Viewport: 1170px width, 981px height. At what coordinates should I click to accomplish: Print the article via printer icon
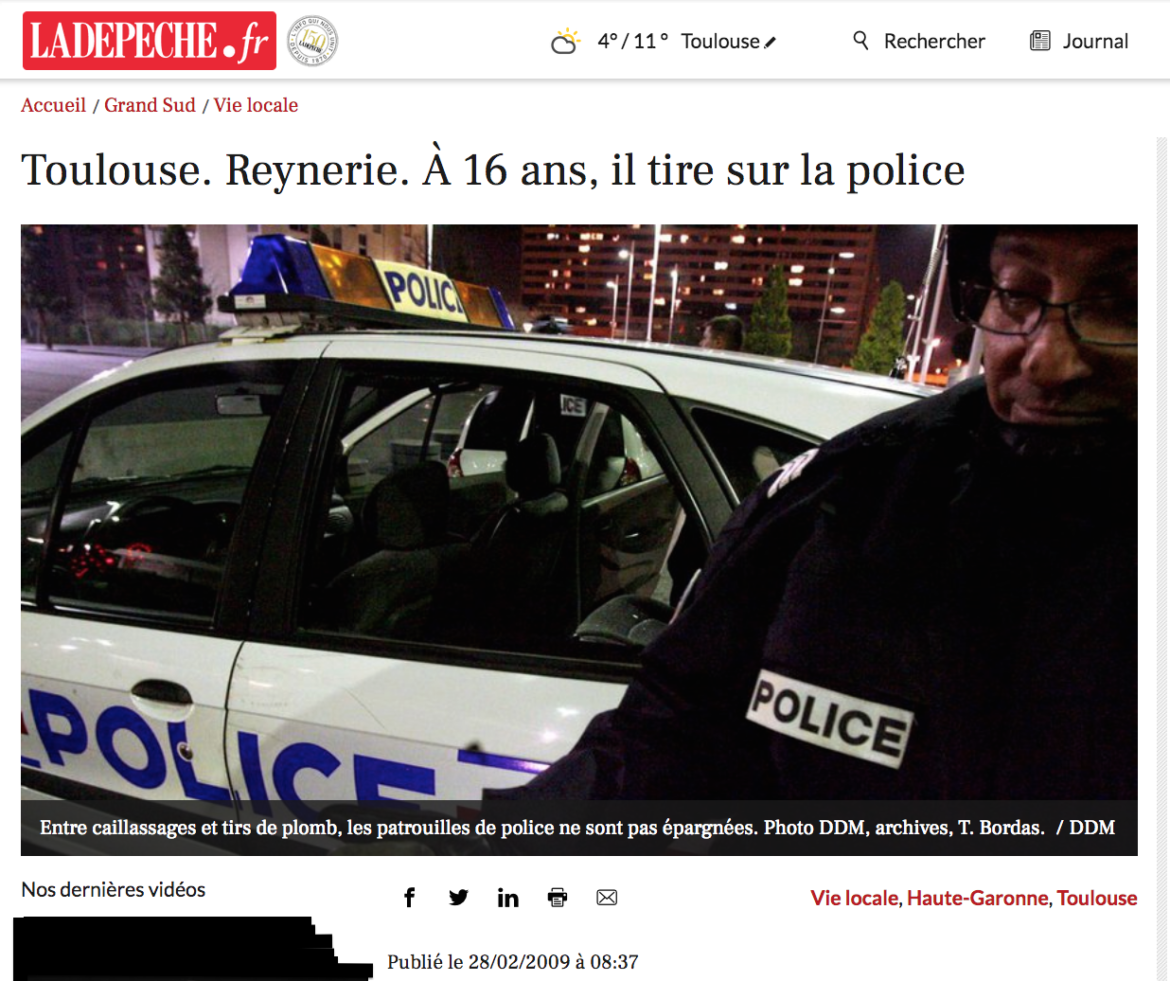(x=557, y=897)
